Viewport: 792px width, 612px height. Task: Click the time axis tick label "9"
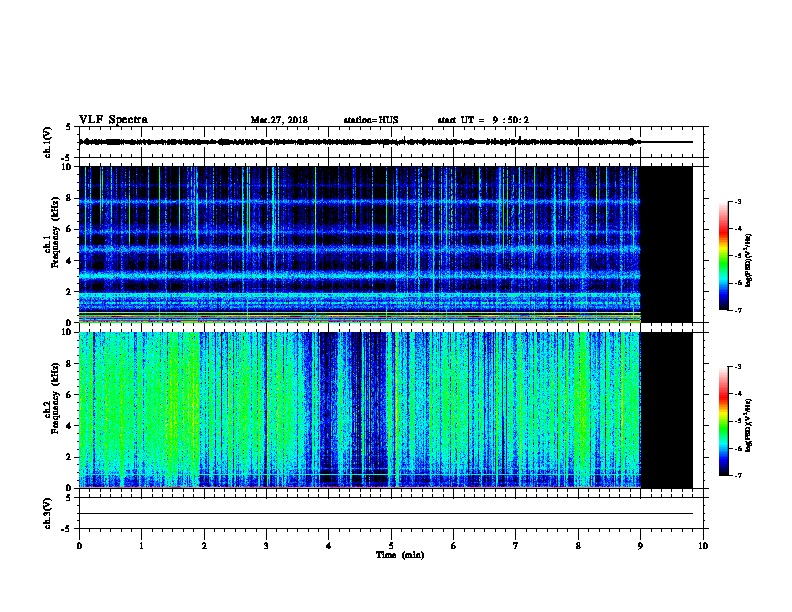point(640,546)
